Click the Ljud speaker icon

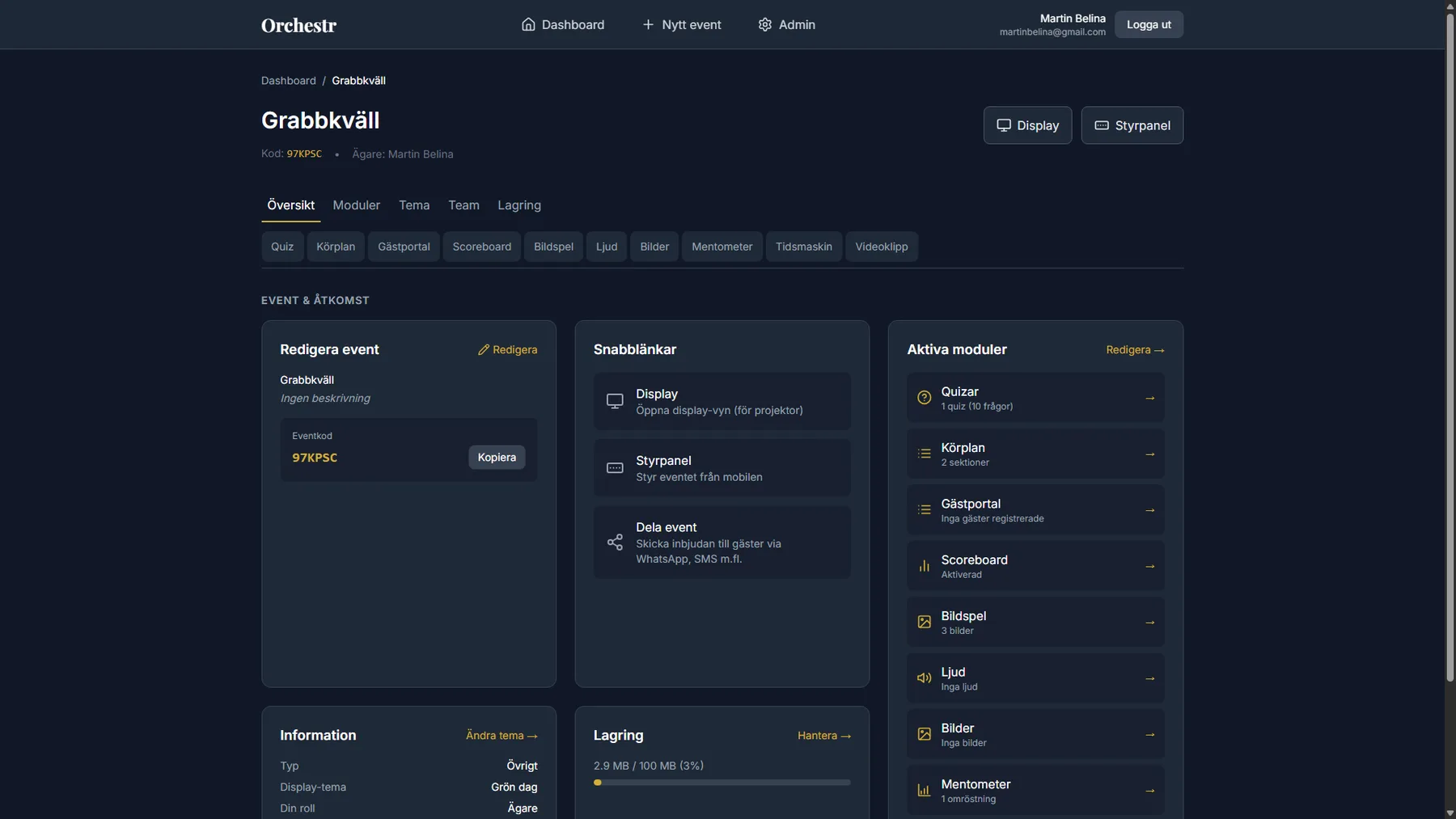(924, 678)
